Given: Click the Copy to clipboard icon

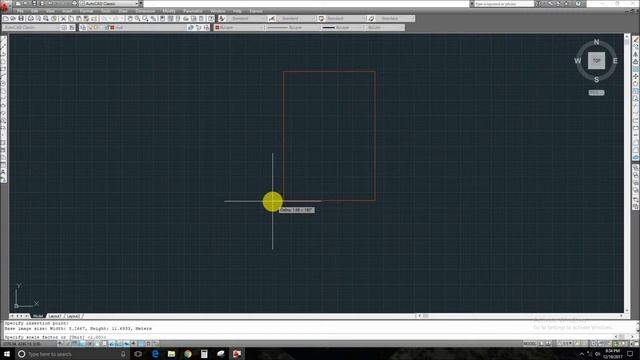Looking at the screenshot, I should pyautogui.click(x=71, y=19).
